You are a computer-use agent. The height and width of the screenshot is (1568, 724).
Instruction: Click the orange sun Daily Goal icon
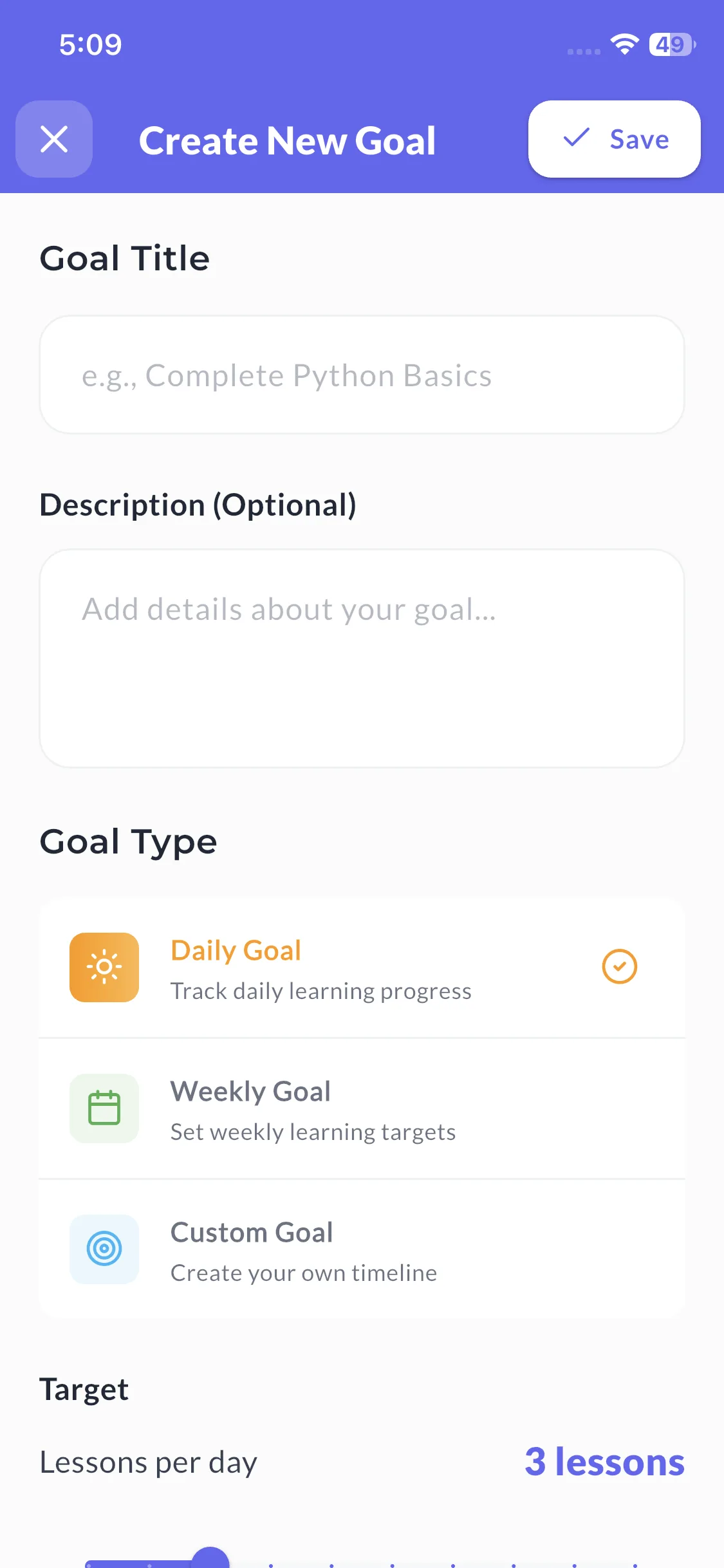pyautogui.click(x=104, y=967)
